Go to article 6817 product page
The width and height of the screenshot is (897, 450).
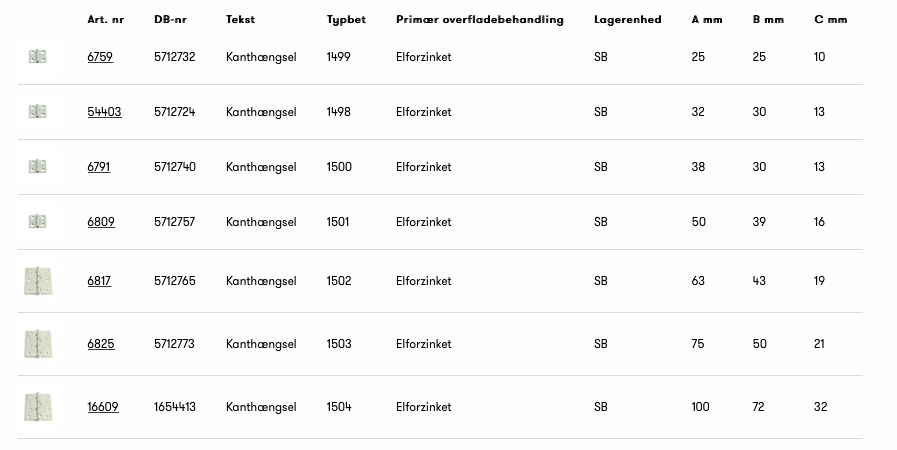(x=99, y=281)
